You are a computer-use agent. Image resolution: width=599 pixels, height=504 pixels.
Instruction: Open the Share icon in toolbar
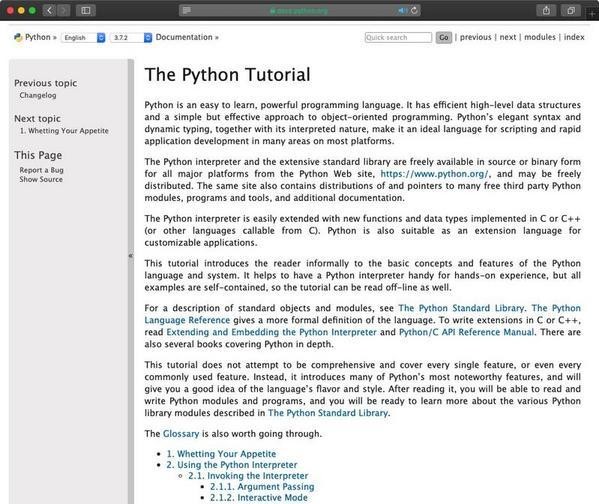(546, 10)
